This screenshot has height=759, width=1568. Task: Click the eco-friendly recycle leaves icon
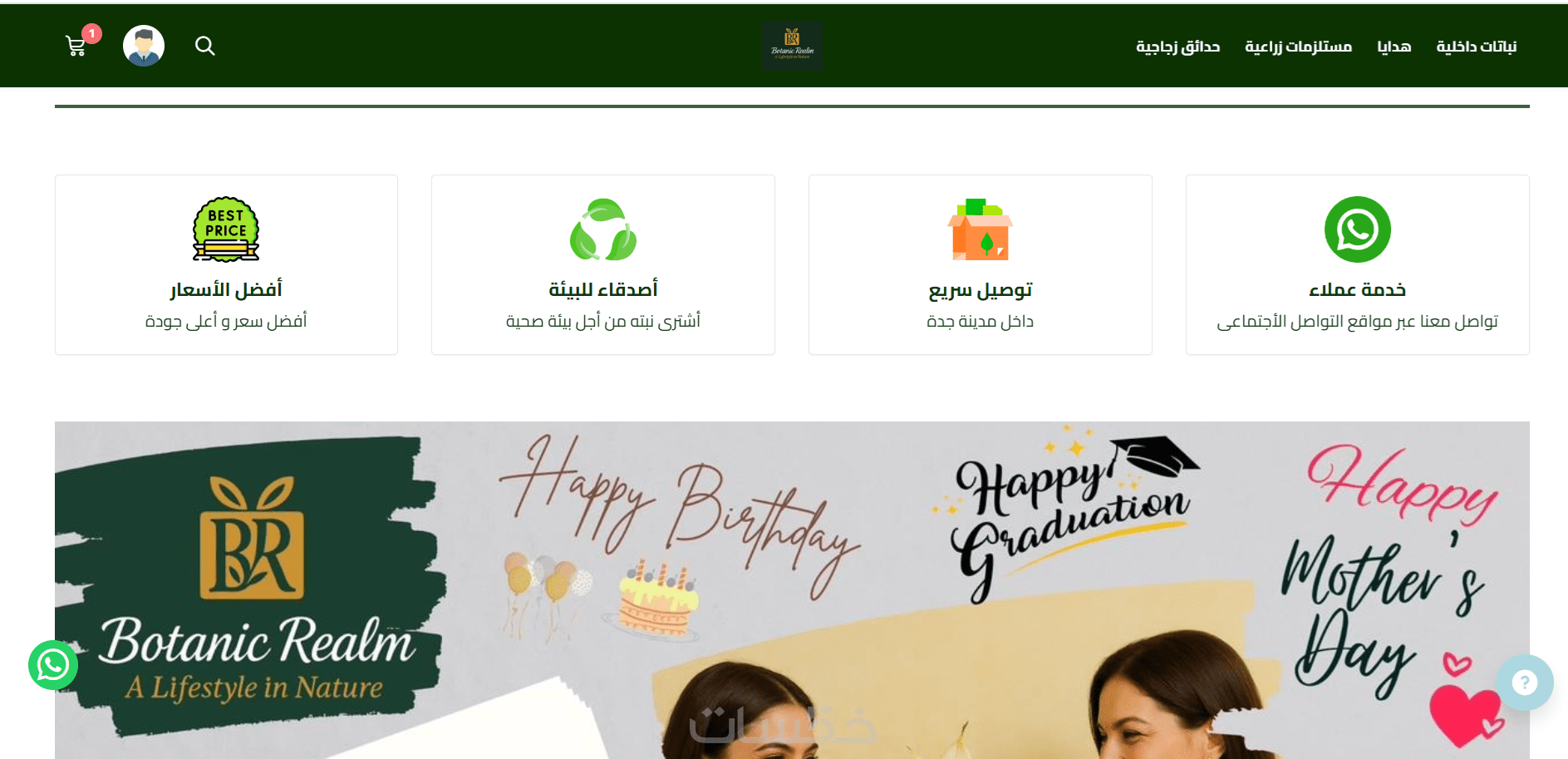click(x=603, y=229)
